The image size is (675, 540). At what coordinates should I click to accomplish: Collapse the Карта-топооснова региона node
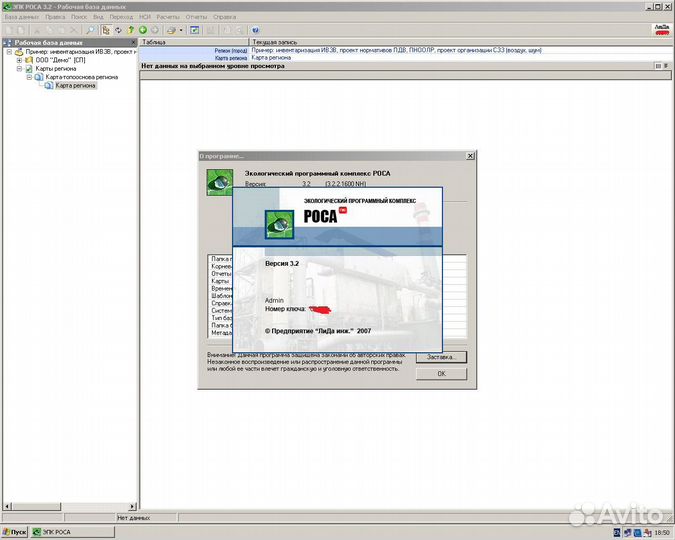29,77
